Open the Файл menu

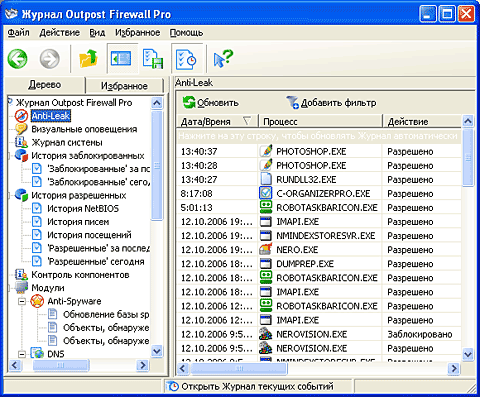pos(18,33)
